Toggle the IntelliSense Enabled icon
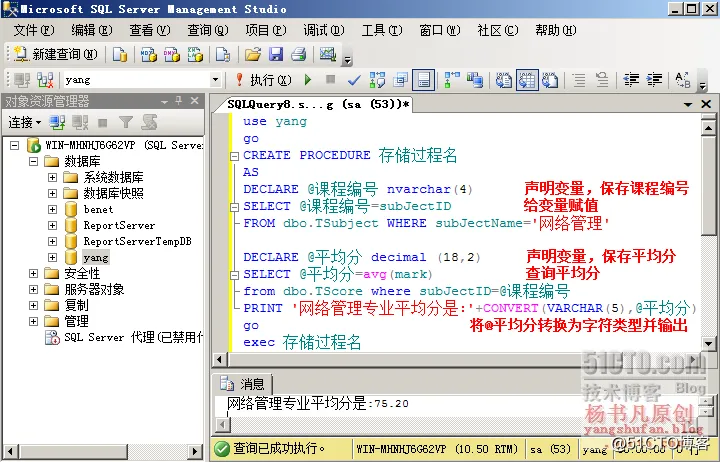This screenshot has height=462, width=720. tap(423, 80)
